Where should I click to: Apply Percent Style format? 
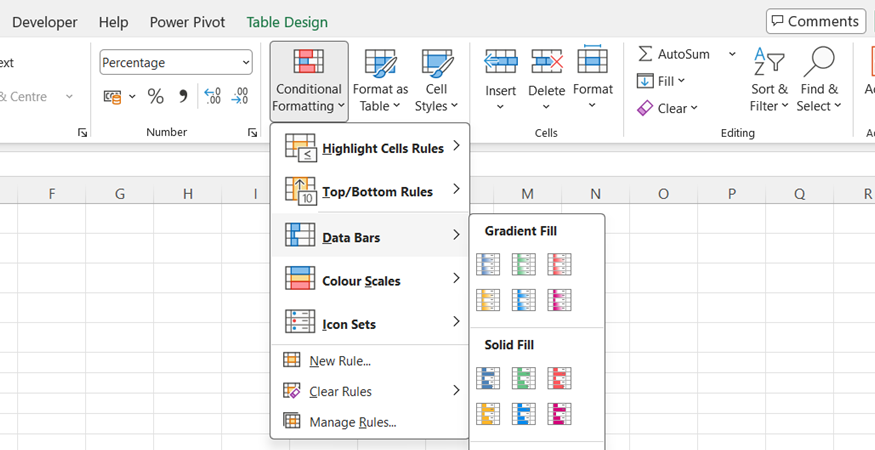click(x=156, y=97)
